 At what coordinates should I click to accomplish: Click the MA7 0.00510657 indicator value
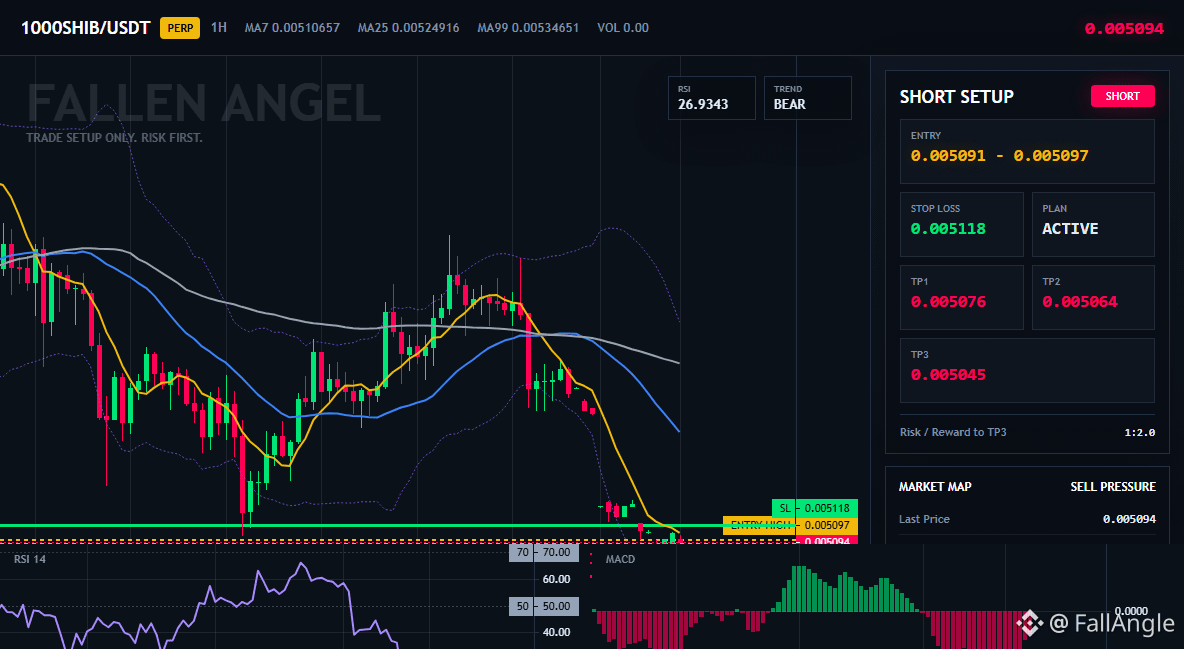click(x=292, y=28)
